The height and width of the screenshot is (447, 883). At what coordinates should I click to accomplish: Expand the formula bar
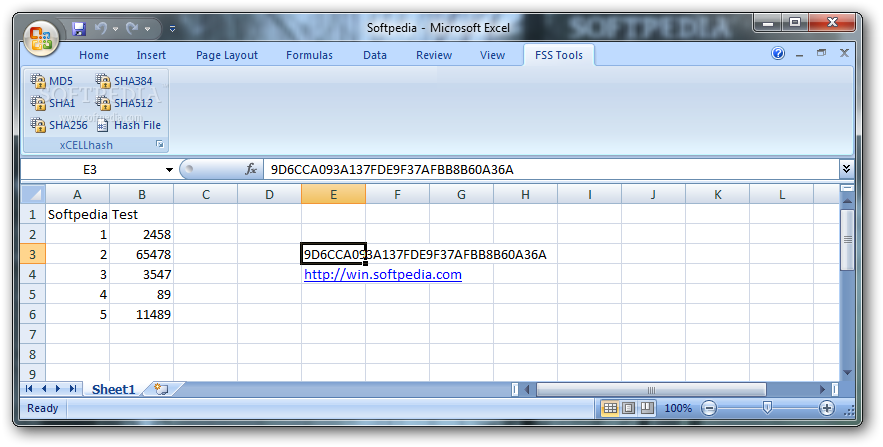point(846,169)
